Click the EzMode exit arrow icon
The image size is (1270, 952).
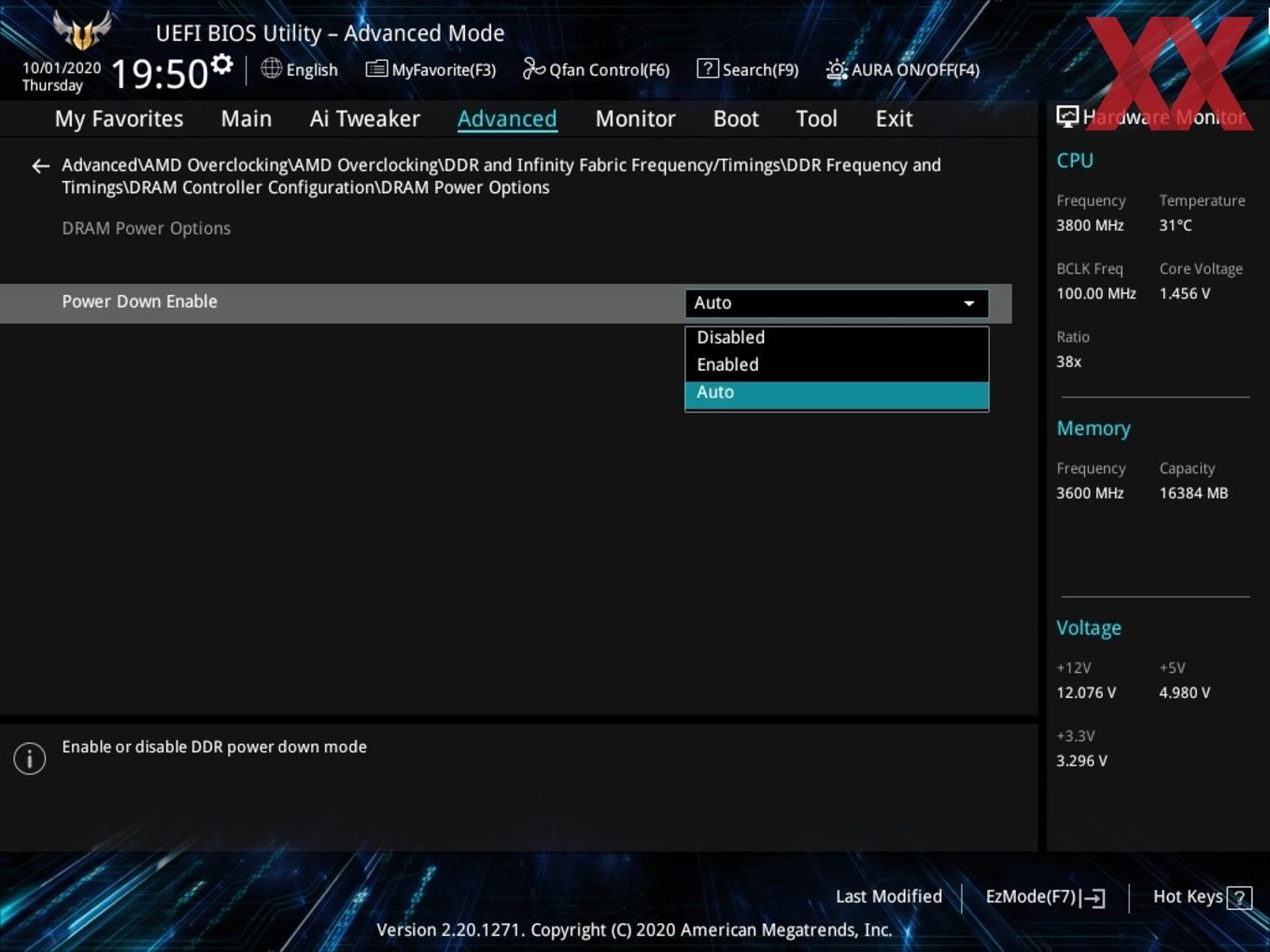(1093, 898)
